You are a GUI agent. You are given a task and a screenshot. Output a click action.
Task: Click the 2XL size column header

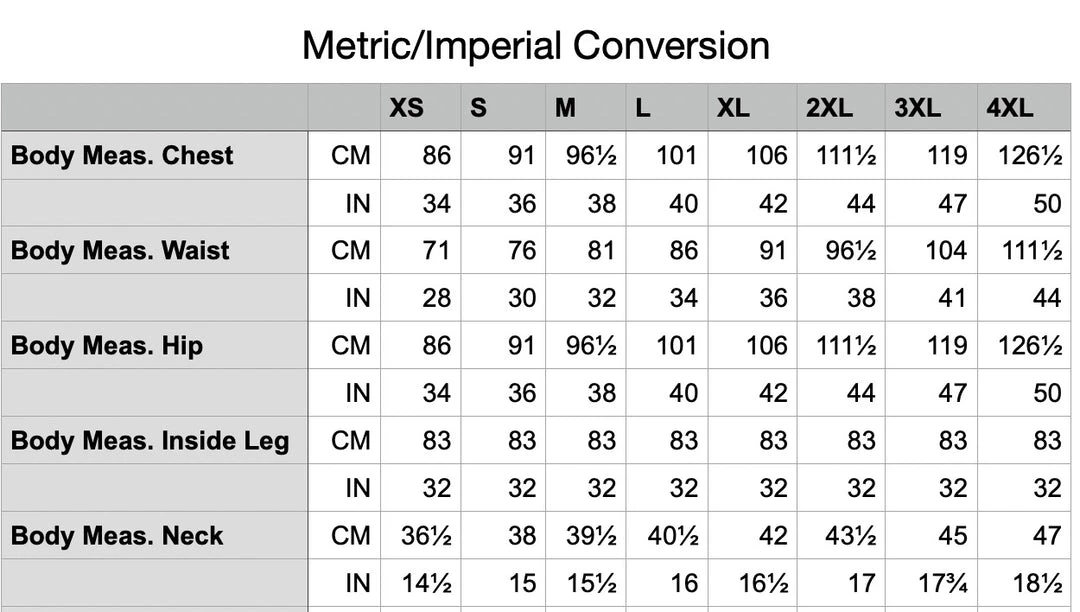click(829, 108)
